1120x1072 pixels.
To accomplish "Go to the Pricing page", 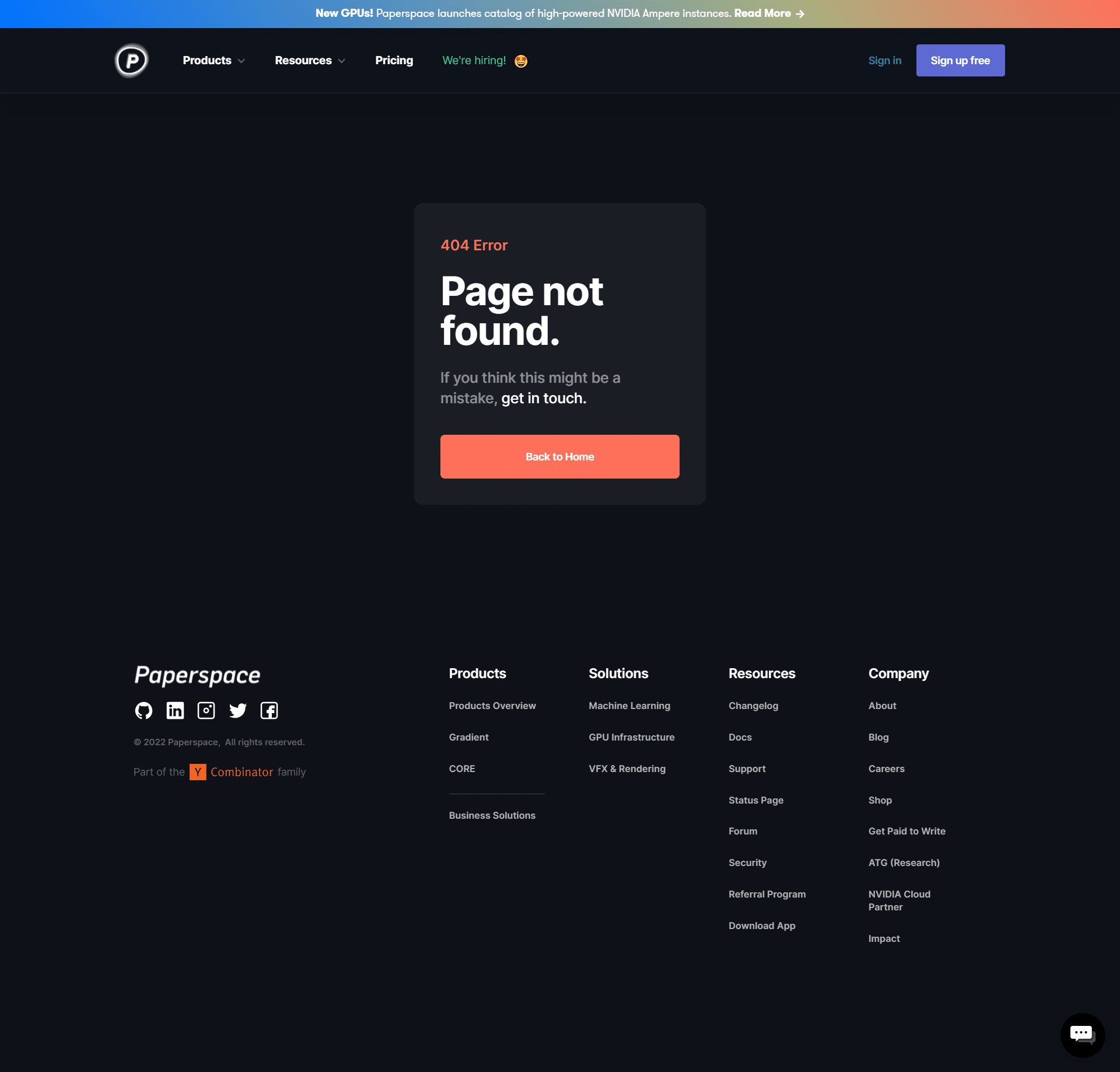I will click(x=394, y=61).
